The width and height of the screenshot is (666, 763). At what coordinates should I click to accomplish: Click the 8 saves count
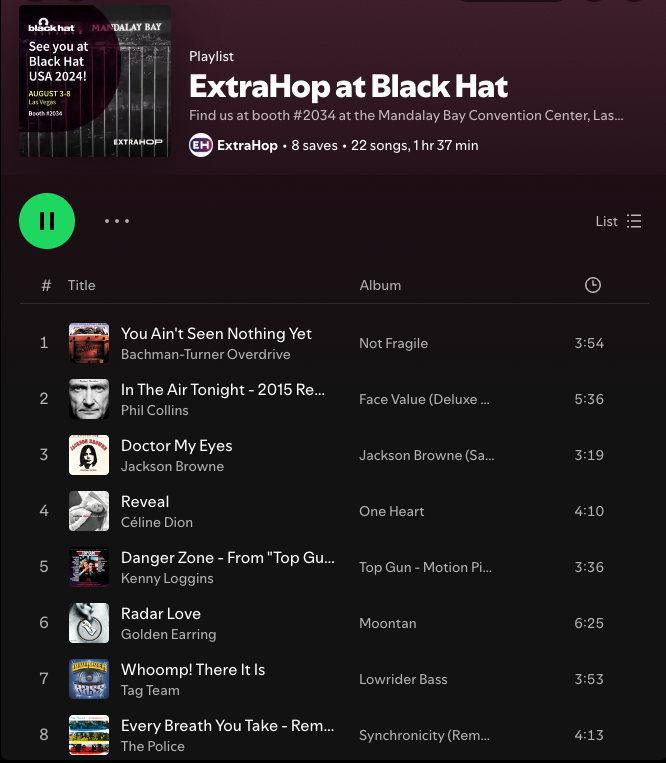tap(314, 145)
